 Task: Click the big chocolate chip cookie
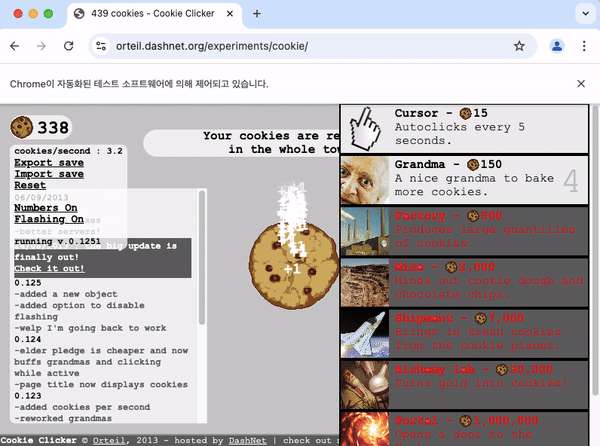[294, 265]
